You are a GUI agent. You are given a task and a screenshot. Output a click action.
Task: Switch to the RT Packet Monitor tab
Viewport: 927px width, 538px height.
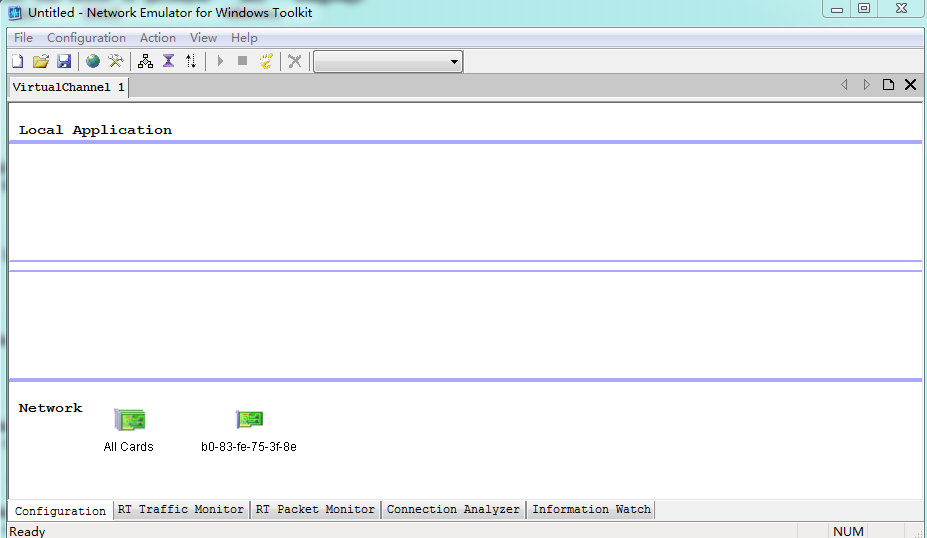(315, 509)
